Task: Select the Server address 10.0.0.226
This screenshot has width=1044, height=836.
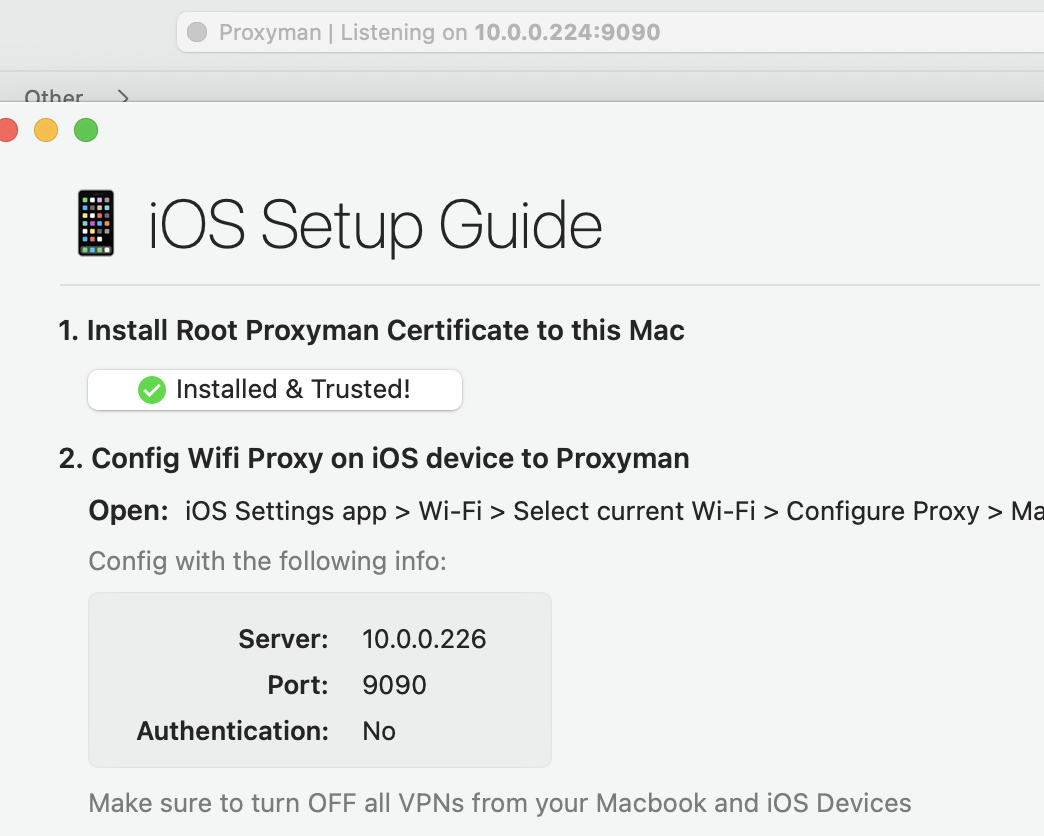Action: pos(424,638)
